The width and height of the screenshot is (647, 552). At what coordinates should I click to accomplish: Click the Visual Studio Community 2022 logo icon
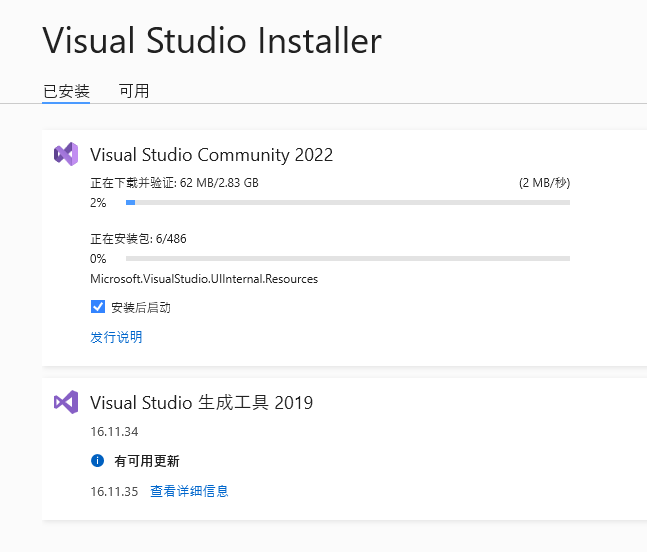point(66,154)
